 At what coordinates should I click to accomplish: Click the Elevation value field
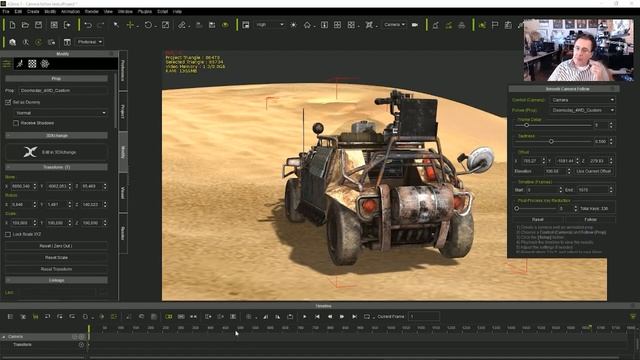click(555, 171)
